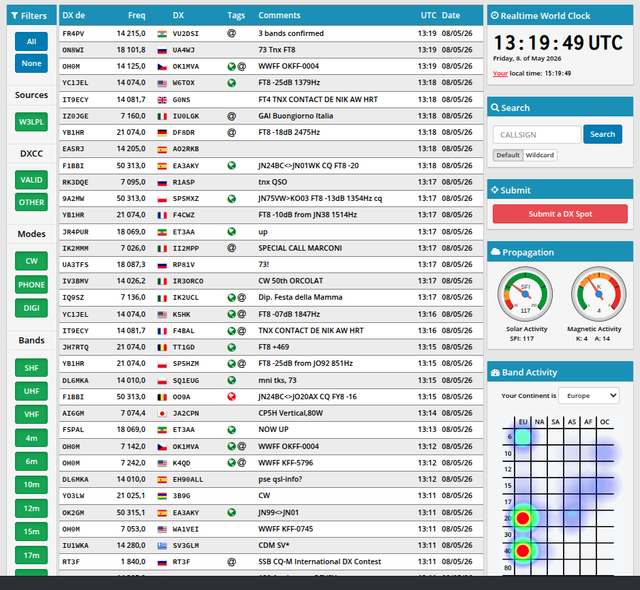This screenshot has height=590, width=640.
Task: Toggle the OTHER DXCC filter
Action: tap(31, 202)
